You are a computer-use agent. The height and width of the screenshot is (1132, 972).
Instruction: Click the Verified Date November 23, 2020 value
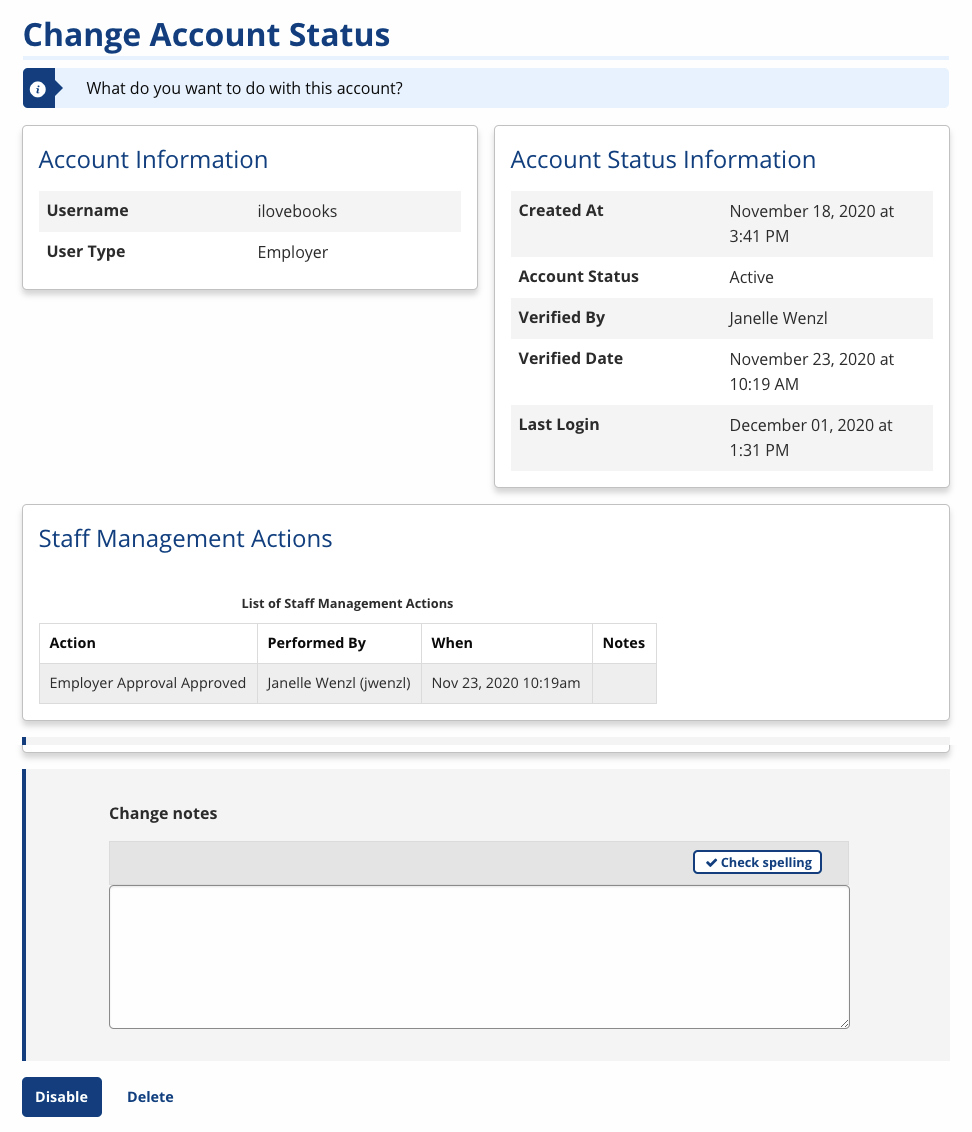pyautogui.click(x=812, y=372)
